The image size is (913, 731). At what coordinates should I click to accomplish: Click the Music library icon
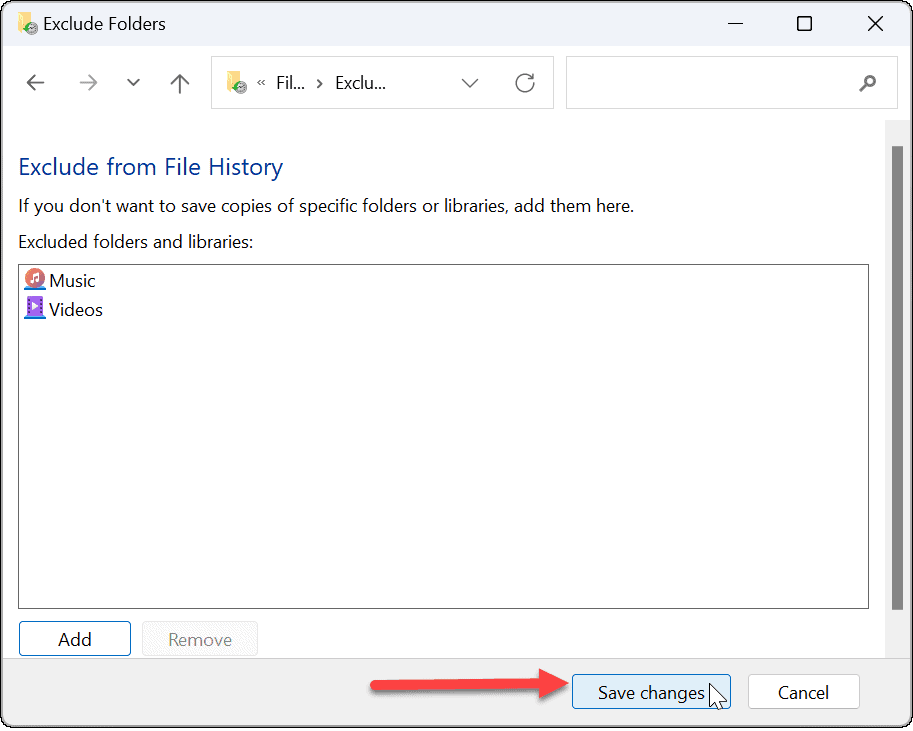coord(33,280)
